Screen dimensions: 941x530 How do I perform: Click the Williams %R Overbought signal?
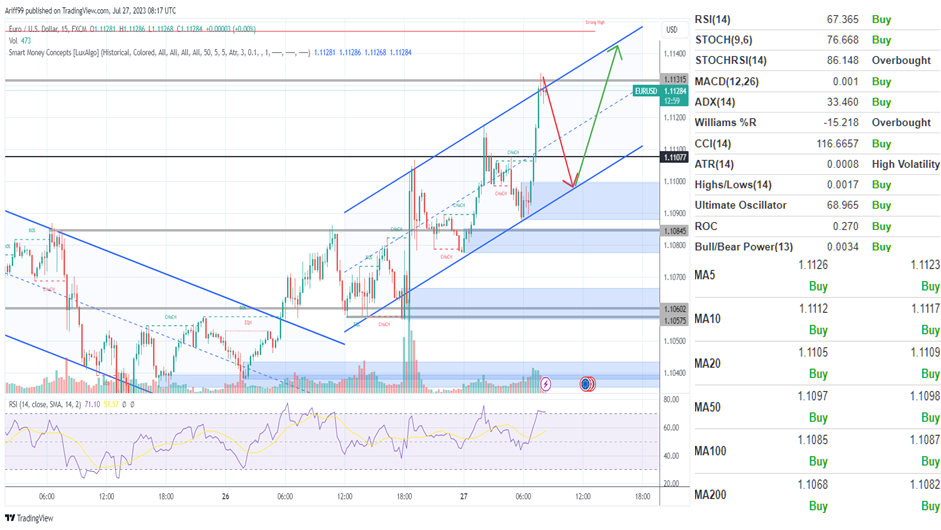click(x=900, y=122)
